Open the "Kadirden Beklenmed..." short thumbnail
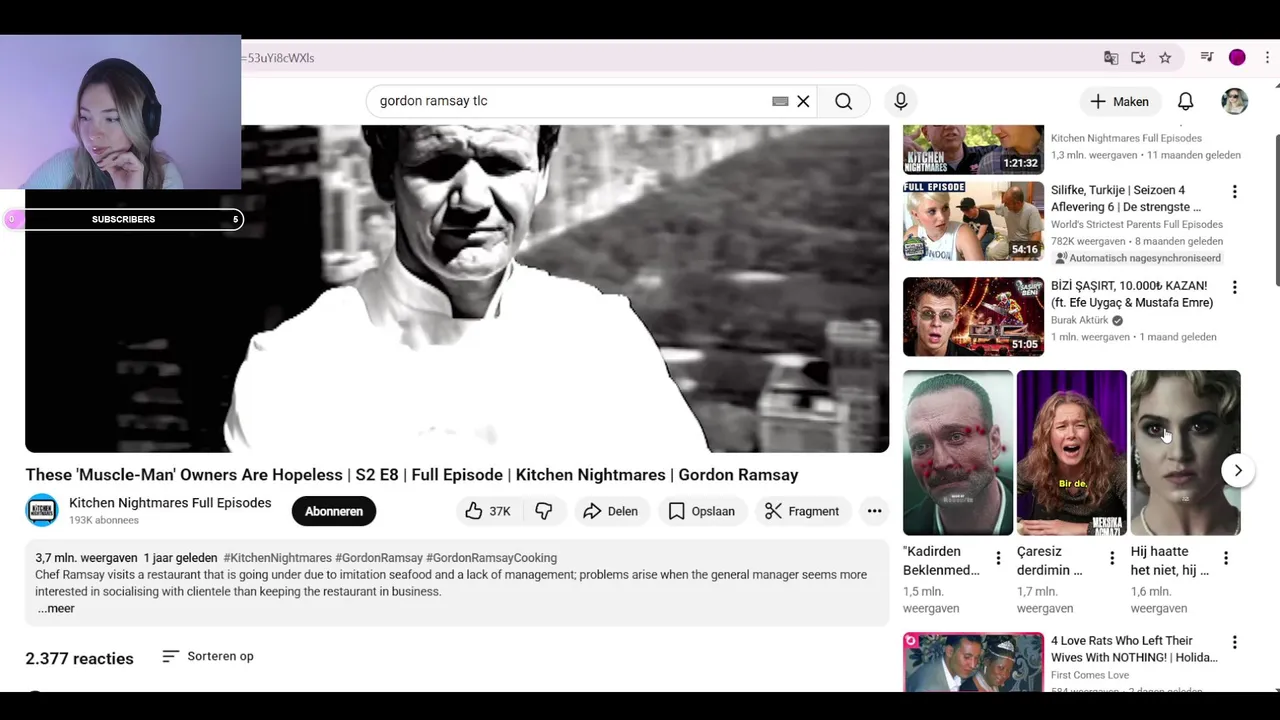The height and width of the screenshot is (720, 1280). click(958, 453)
